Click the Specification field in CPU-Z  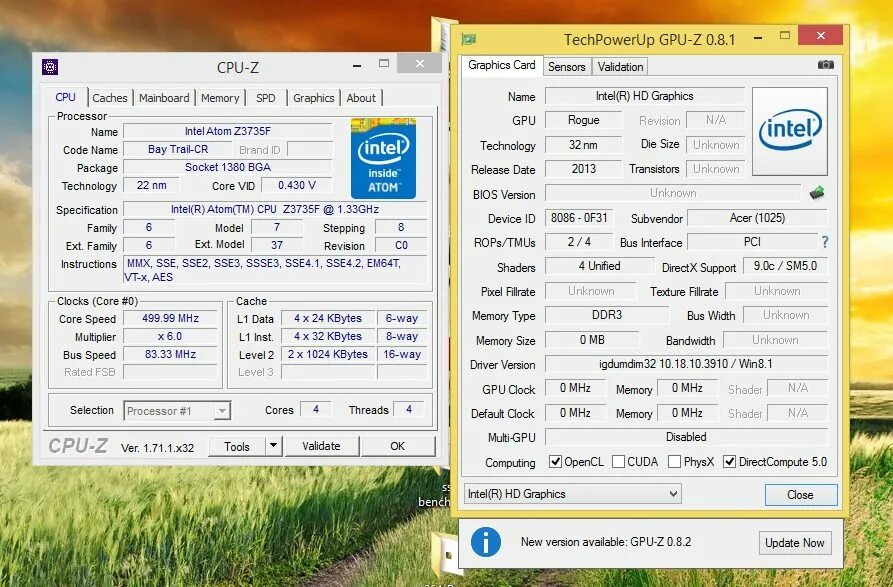[x=275, y=209]
